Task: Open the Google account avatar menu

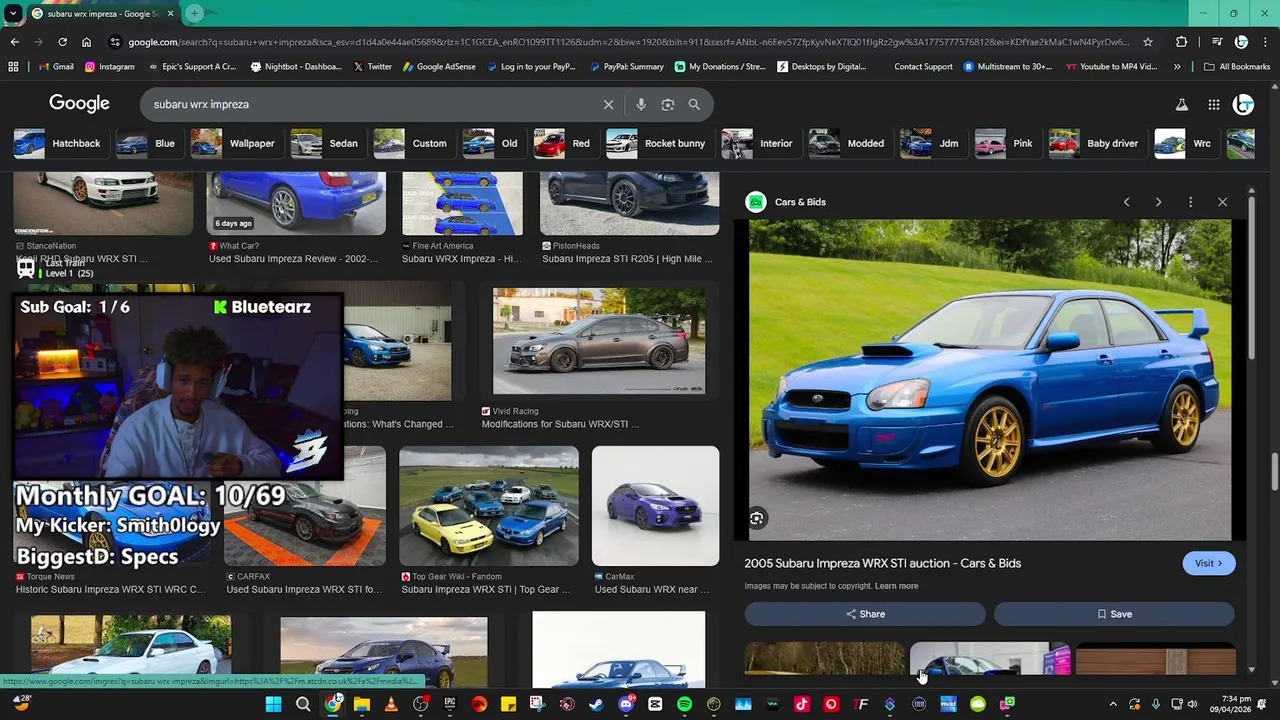Action: 1243,104
